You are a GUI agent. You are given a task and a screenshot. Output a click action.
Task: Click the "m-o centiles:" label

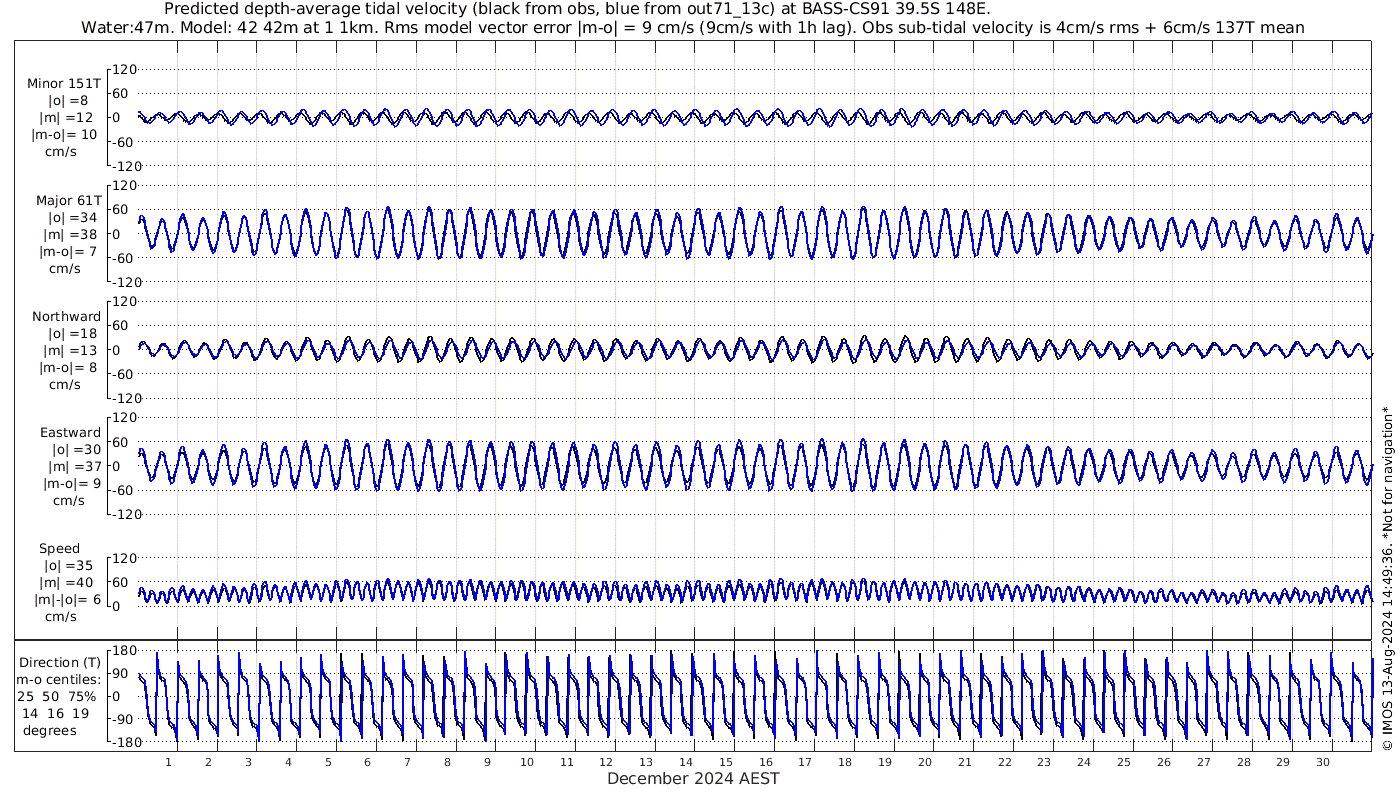point(57,680)
